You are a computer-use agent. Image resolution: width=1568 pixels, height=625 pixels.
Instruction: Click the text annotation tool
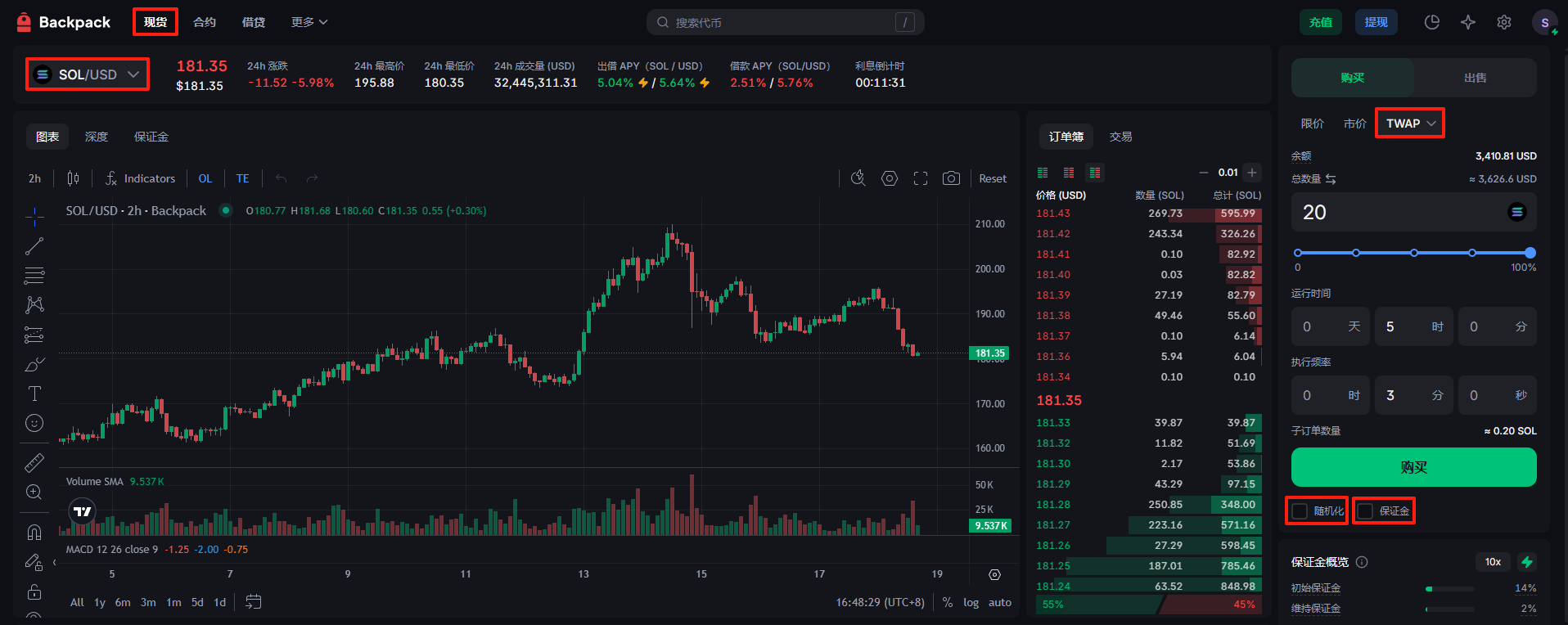[x=34, y=393]
